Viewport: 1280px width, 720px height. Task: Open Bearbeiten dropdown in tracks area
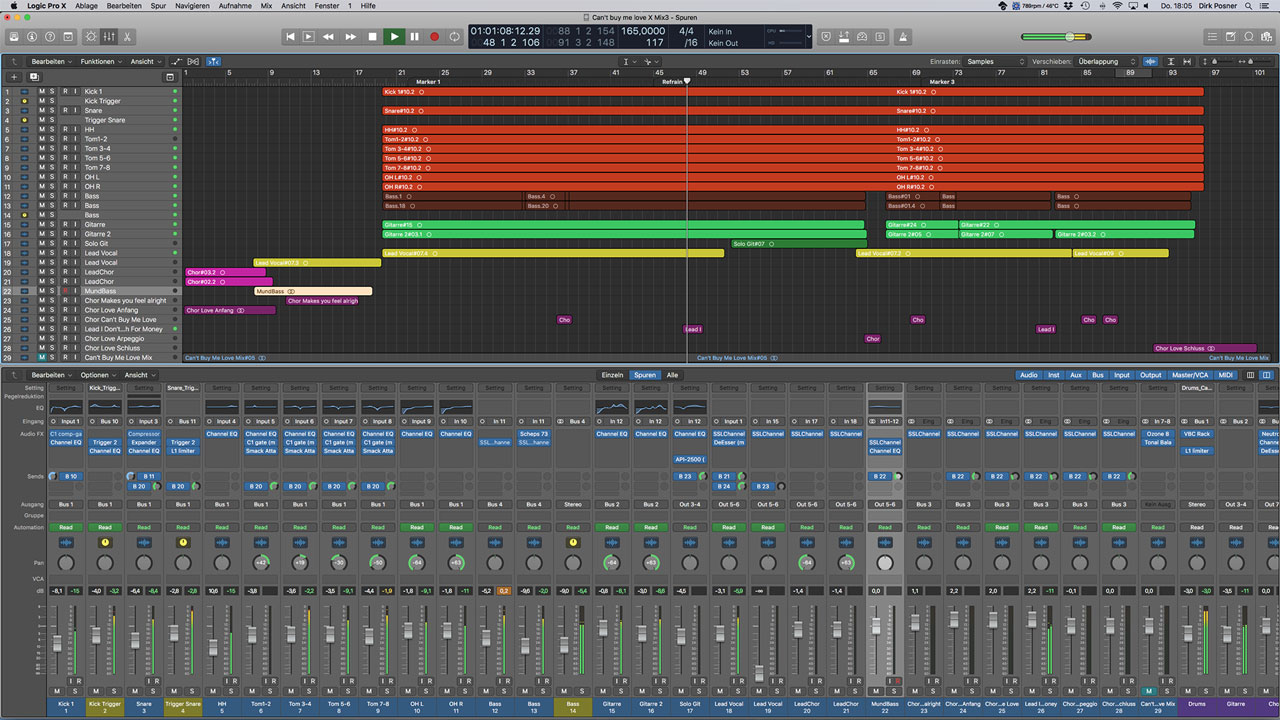click(x=50, y=61)
